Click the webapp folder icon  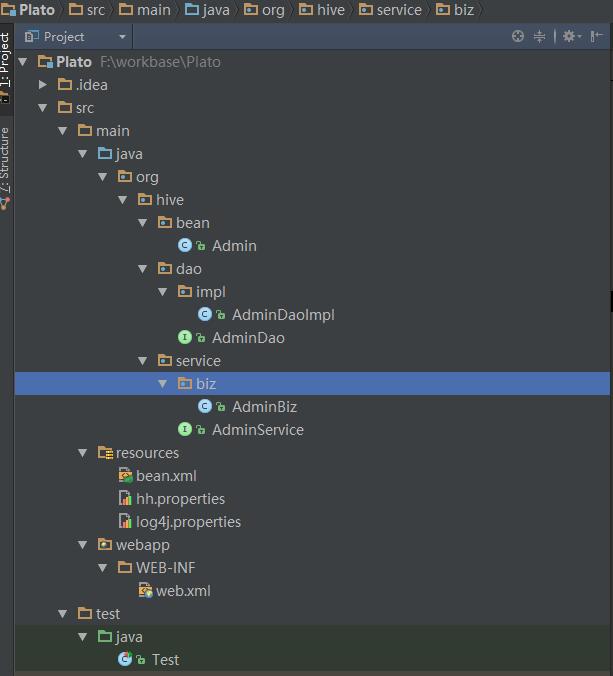coord(105,544)
